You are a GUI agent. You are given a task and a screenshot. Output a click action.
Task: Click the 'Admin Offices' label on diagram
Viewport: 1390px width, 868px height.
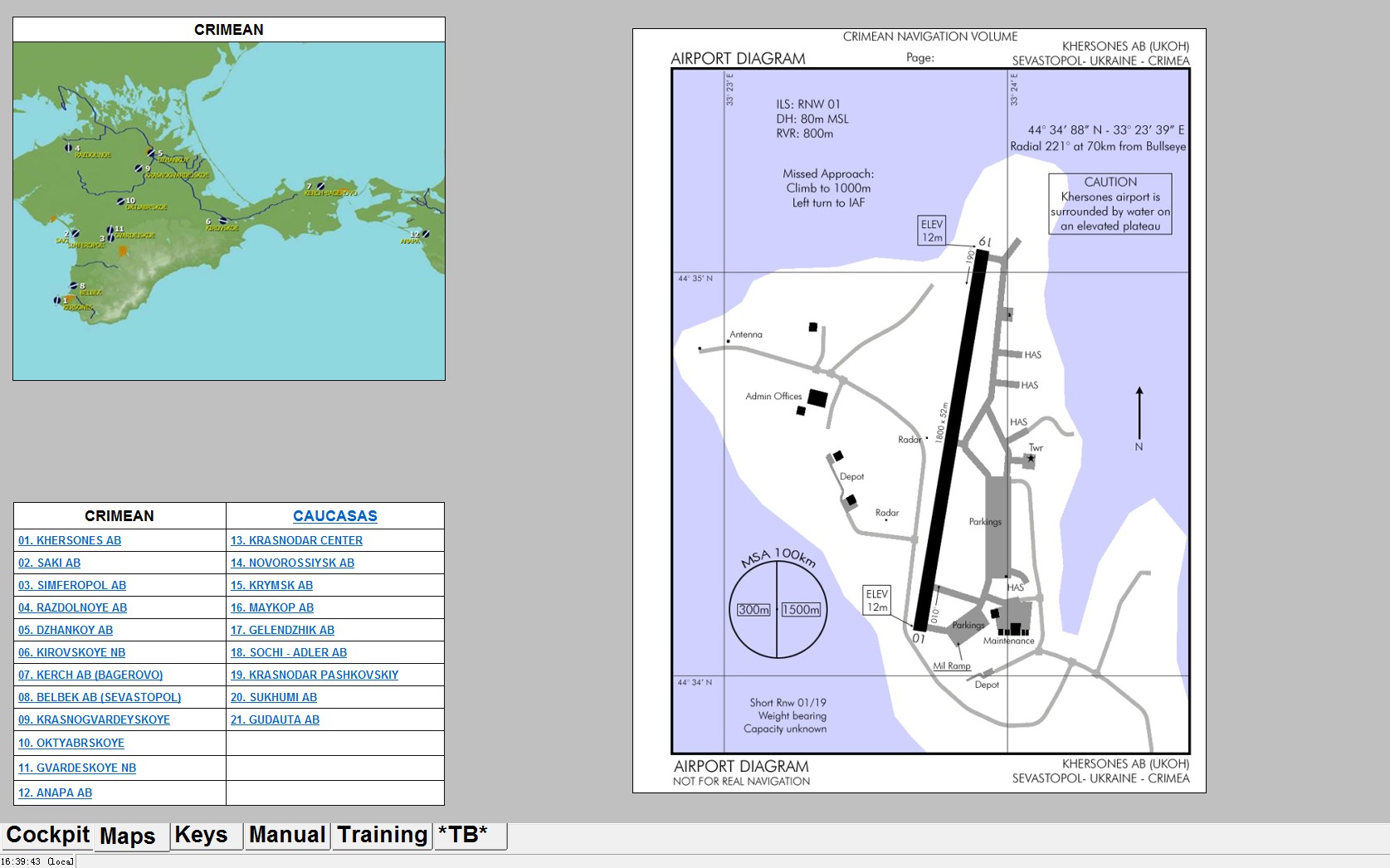coord(773,396)
